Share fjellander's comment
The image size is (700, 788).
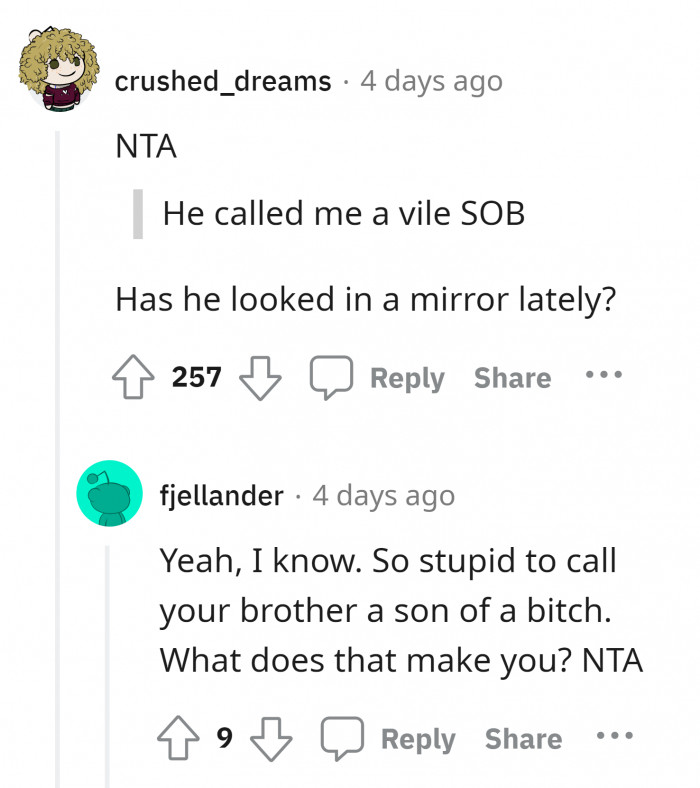pos(523,739)
